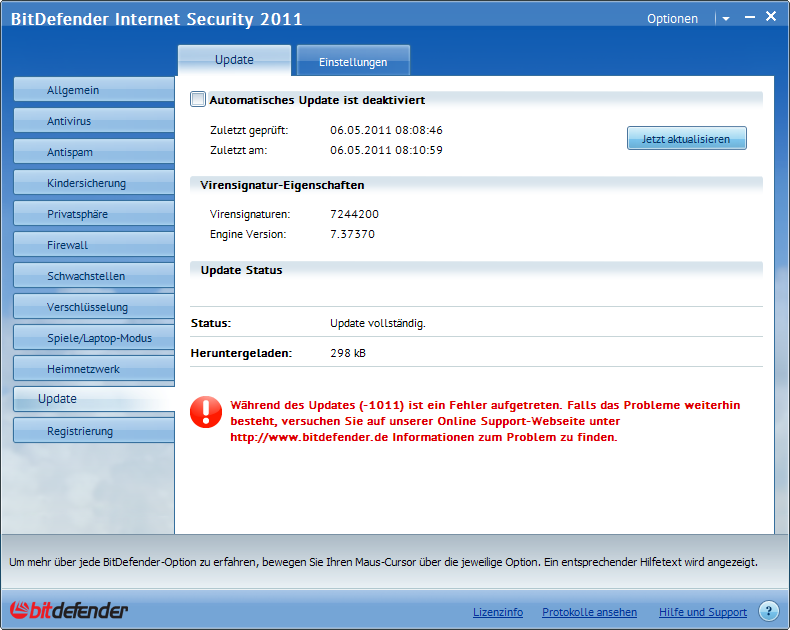Open the Allgemein section
This screenshot has height=630, width=790.
(94, 90)
